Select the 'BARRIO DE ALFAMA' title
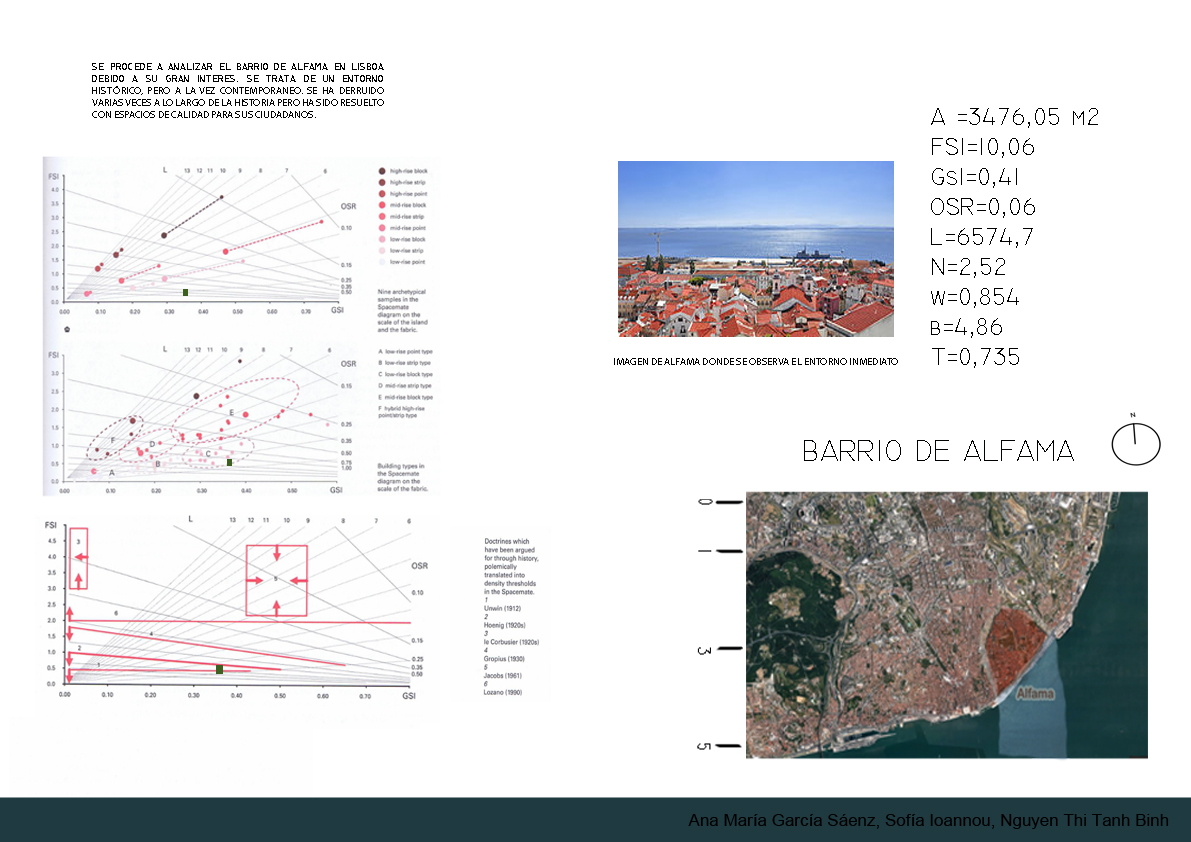 point(938,451)
